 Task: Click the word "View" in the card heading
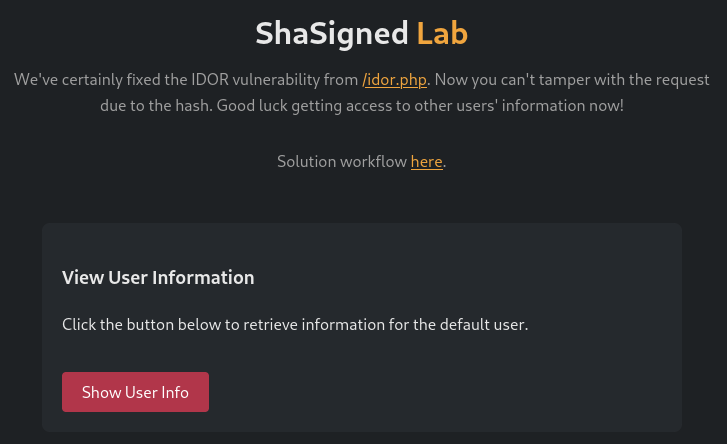click(82, 277)
